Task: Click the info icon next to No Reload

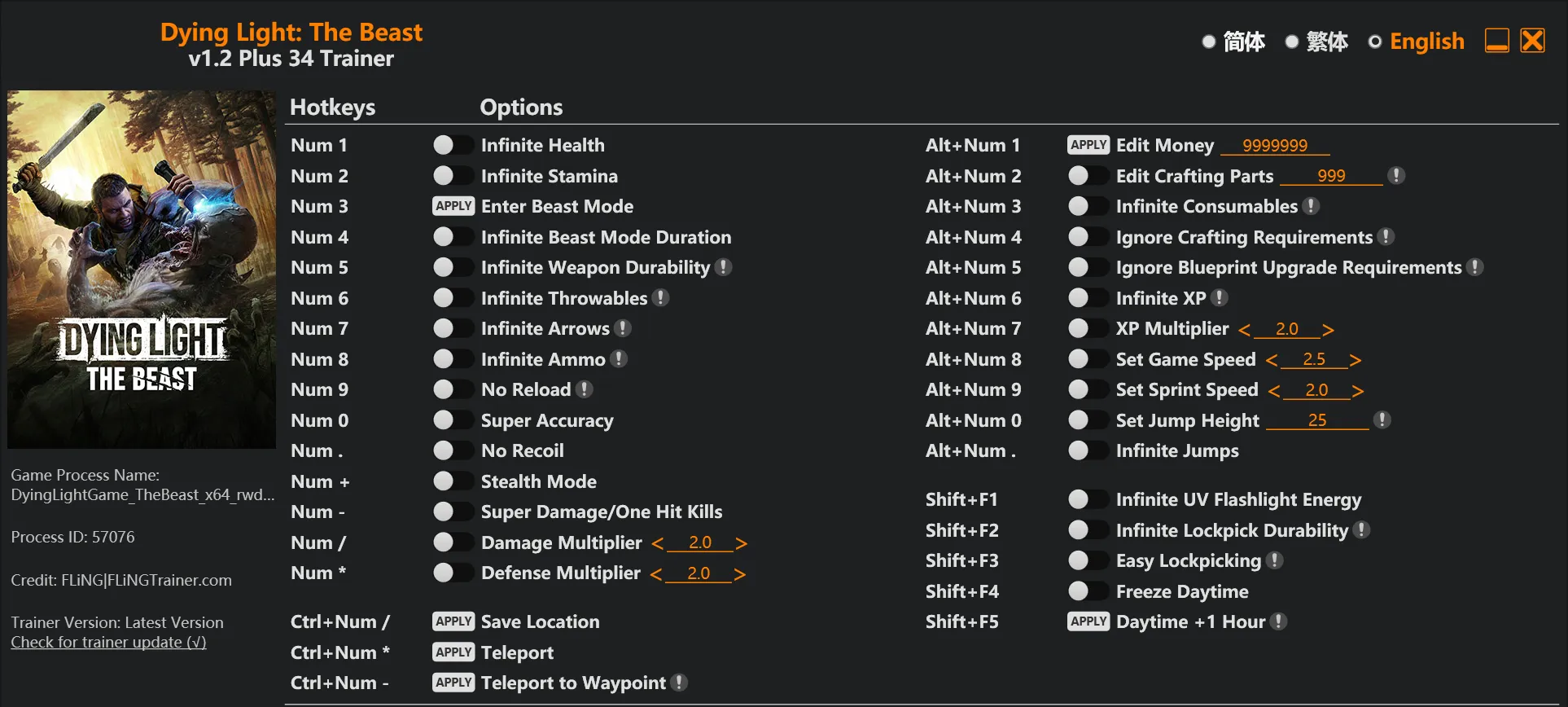Action: [x=584, y=389]
